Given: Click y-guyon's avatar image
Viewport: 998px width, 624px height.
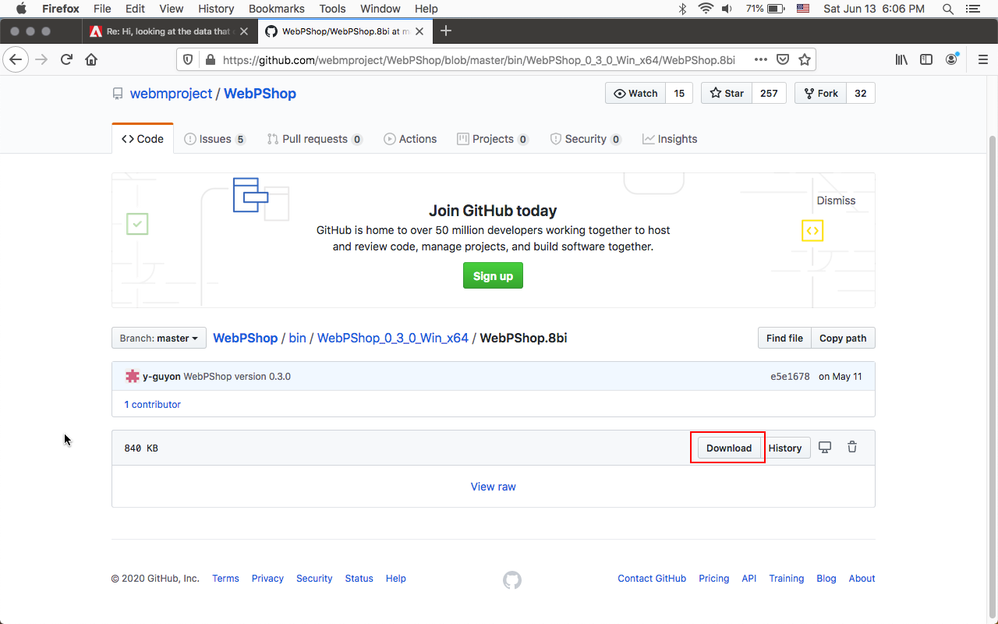Looking at the screenshot, I should 132,376.
